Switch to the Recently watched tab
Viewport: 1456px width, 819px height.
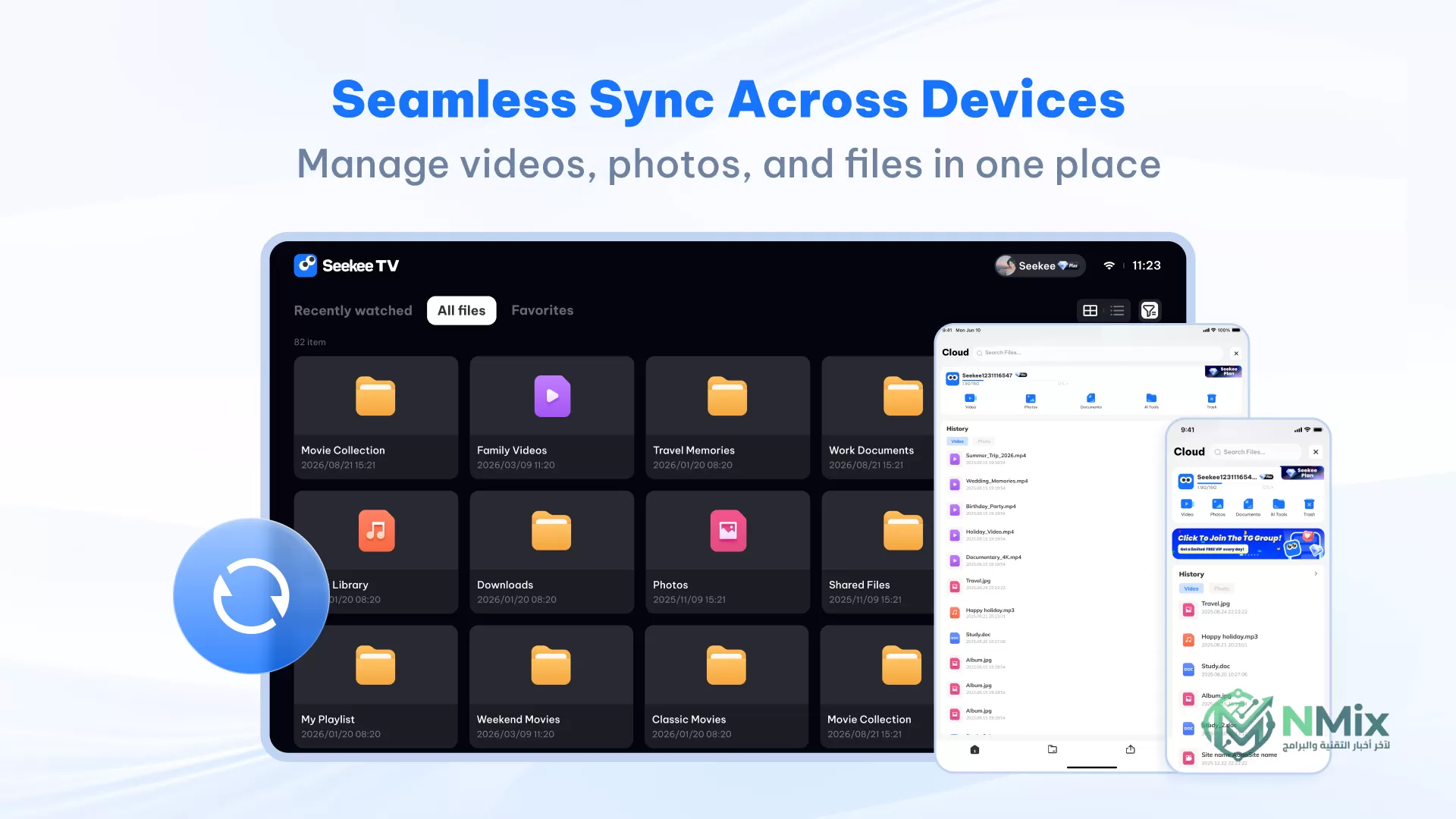point(353,310)
